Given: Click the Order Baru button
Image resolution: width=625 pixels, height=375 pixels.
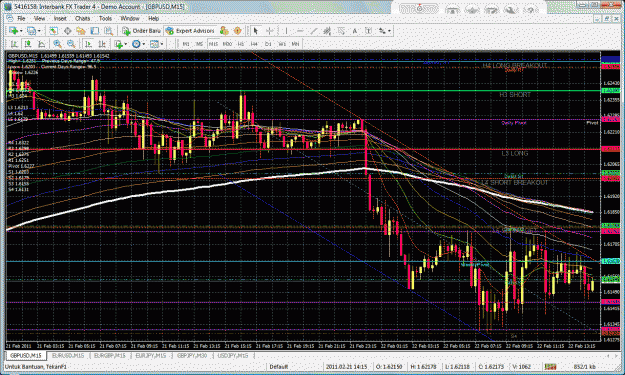Looking at the screenshot, I should [142, 31].
